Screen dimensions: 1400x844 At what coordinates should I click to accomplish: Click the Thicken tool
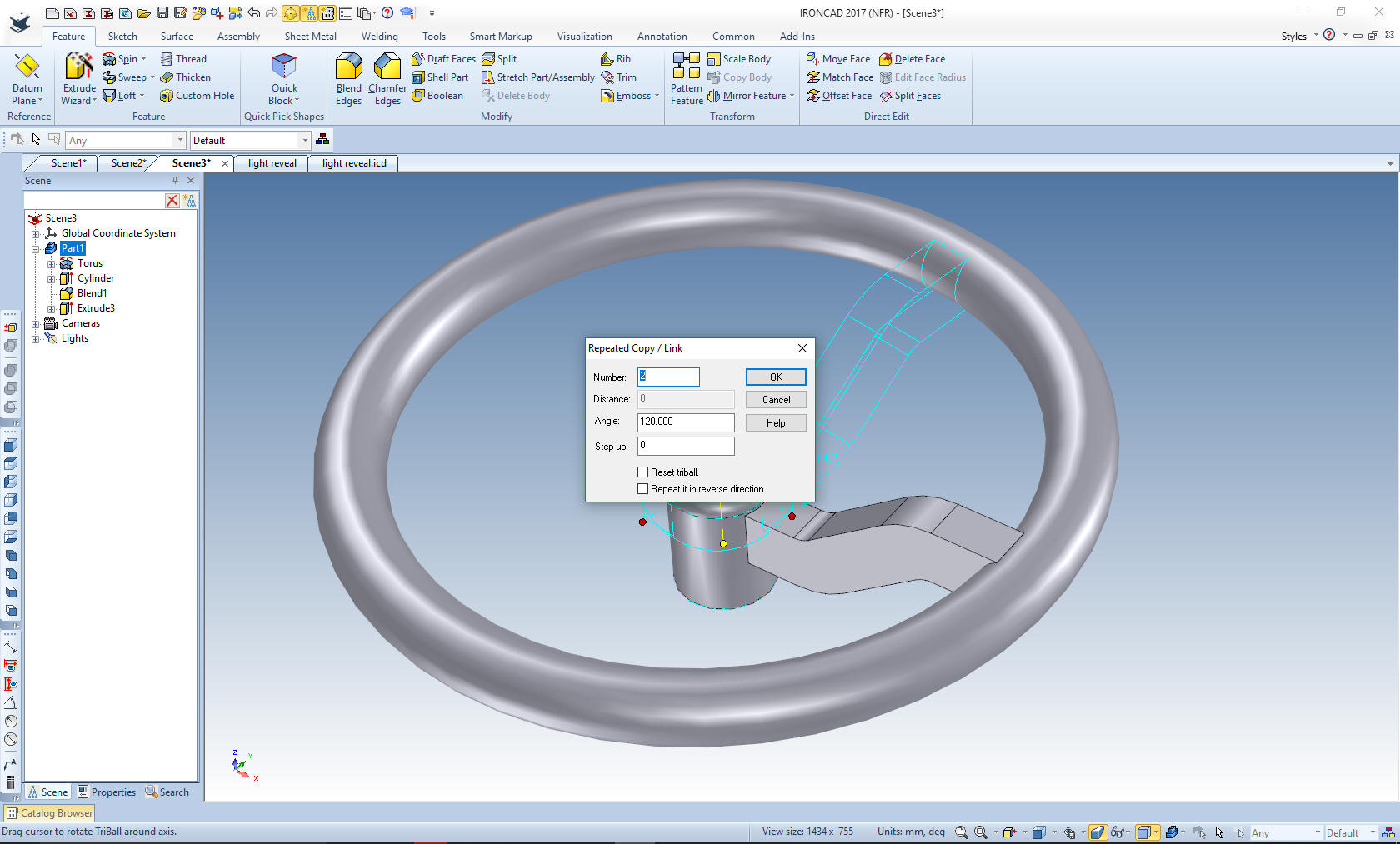click(185, 77)
